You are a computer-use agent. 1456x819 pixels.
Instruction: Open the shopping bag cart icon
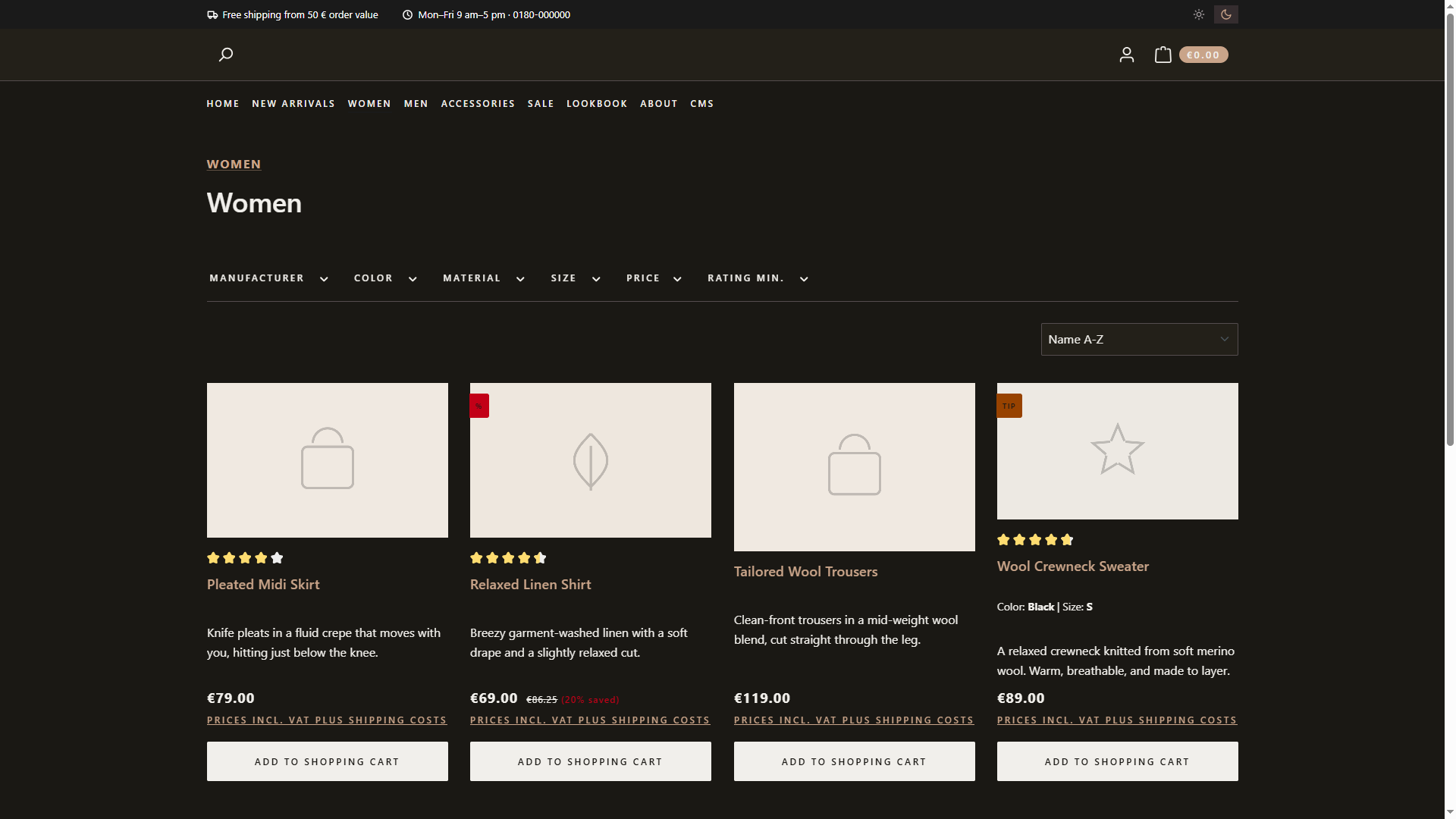coord(1163,55)
